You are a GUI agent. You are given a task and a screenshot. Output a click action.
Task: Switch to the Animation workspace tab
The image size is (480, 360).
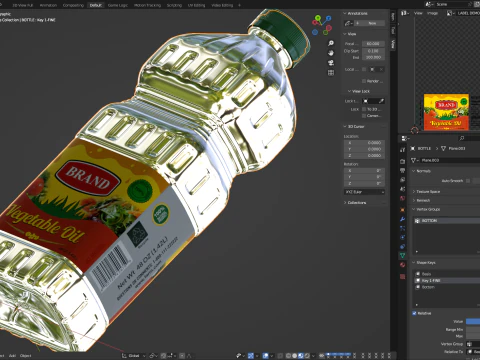48,5
